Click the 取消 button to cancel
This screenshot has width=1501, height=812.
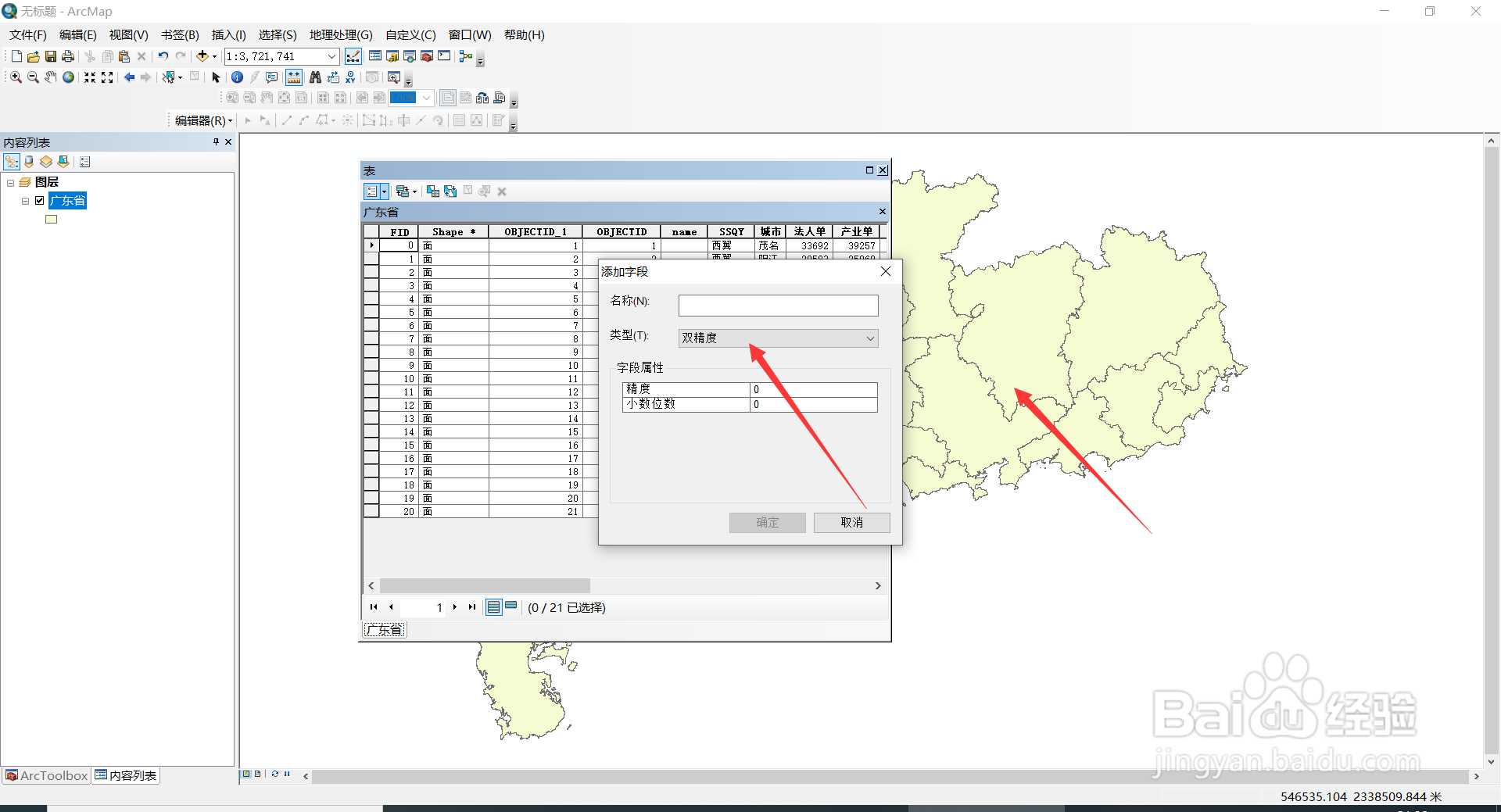851,522
